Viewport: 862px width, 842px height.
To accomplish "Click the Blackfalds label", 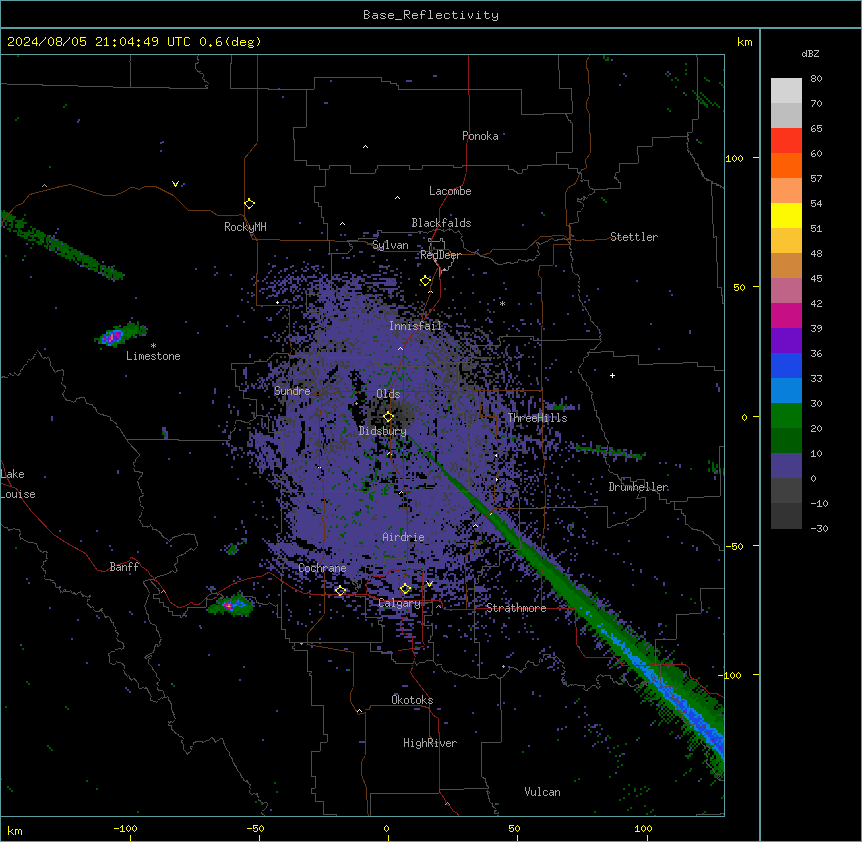I will (441, 223).
